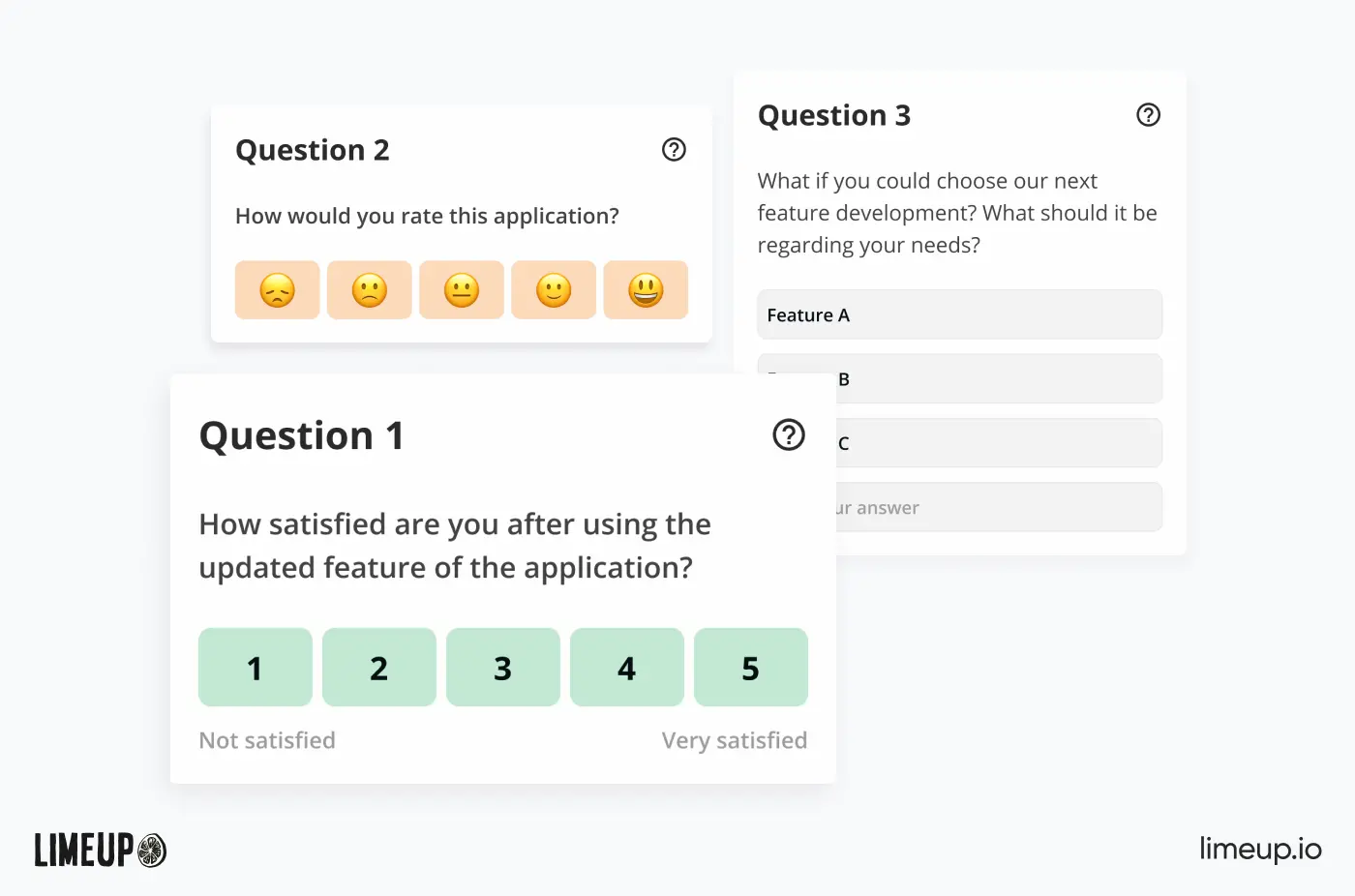This screenshot has width=1355, height=896.
Task: Select the neutral face emoji rating
Action: pos(461,289)
